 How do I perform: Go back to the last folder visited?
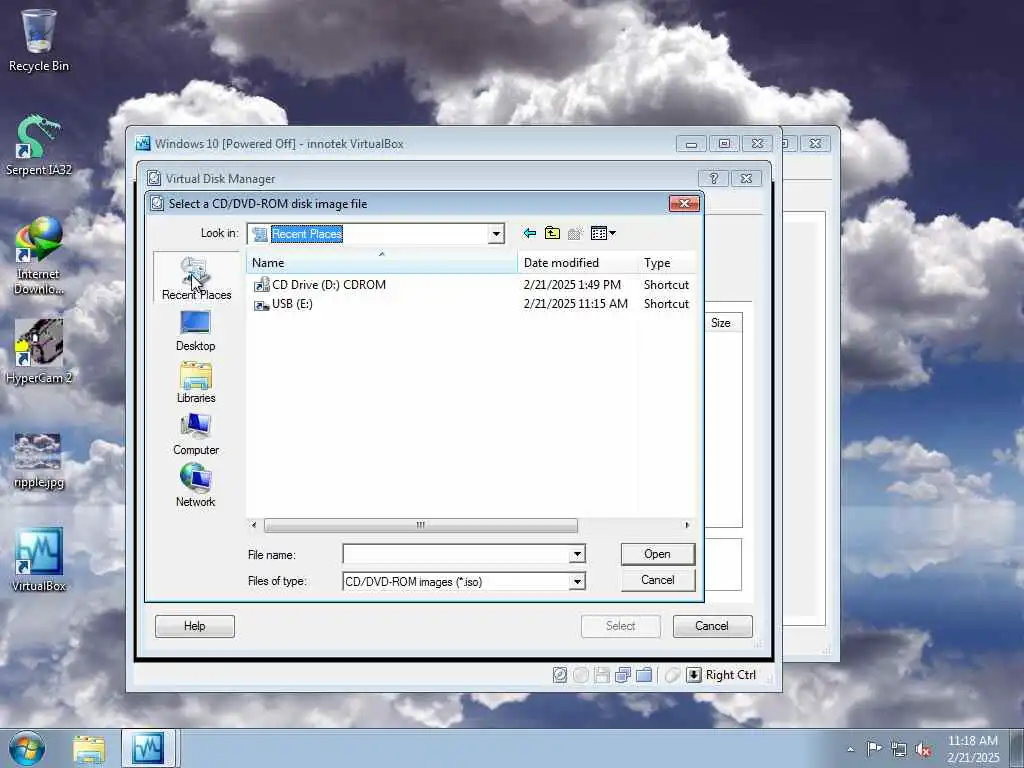click(530, 233)
